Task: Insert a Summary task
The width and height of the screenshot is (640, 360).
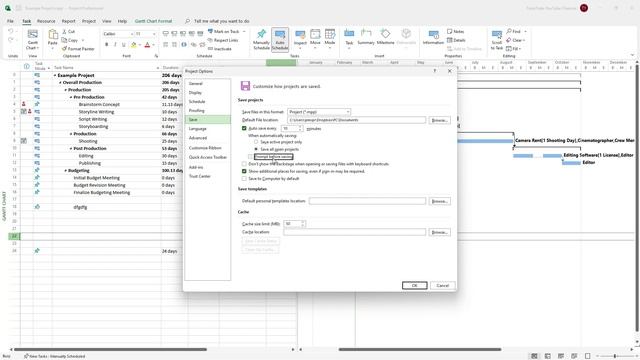Action: click(366, 37)
